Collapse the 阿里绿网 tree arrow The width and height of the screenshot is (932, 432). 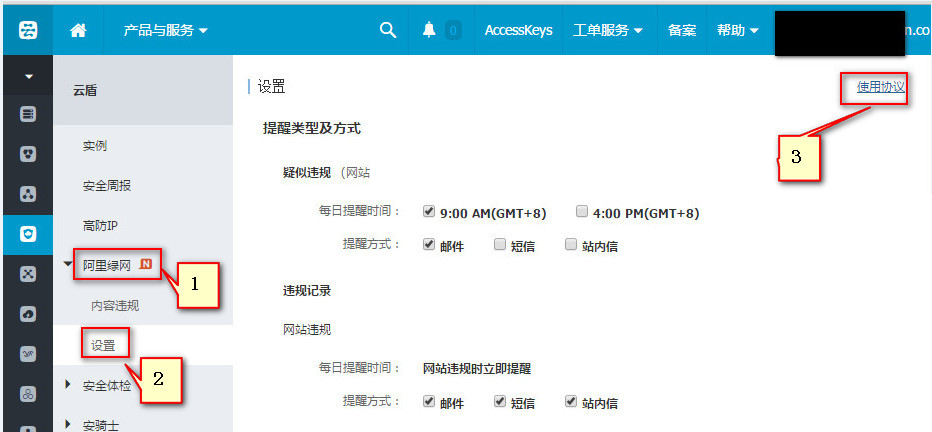tap(69, 264)
